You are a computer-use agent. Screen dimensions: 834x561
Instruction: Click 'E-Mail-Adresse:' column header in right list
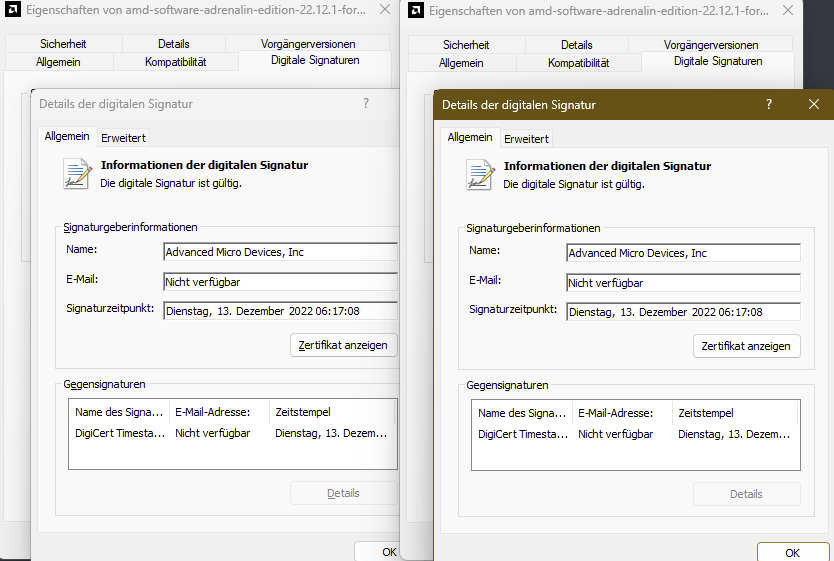pyautogui.click(x=622, y=413)
